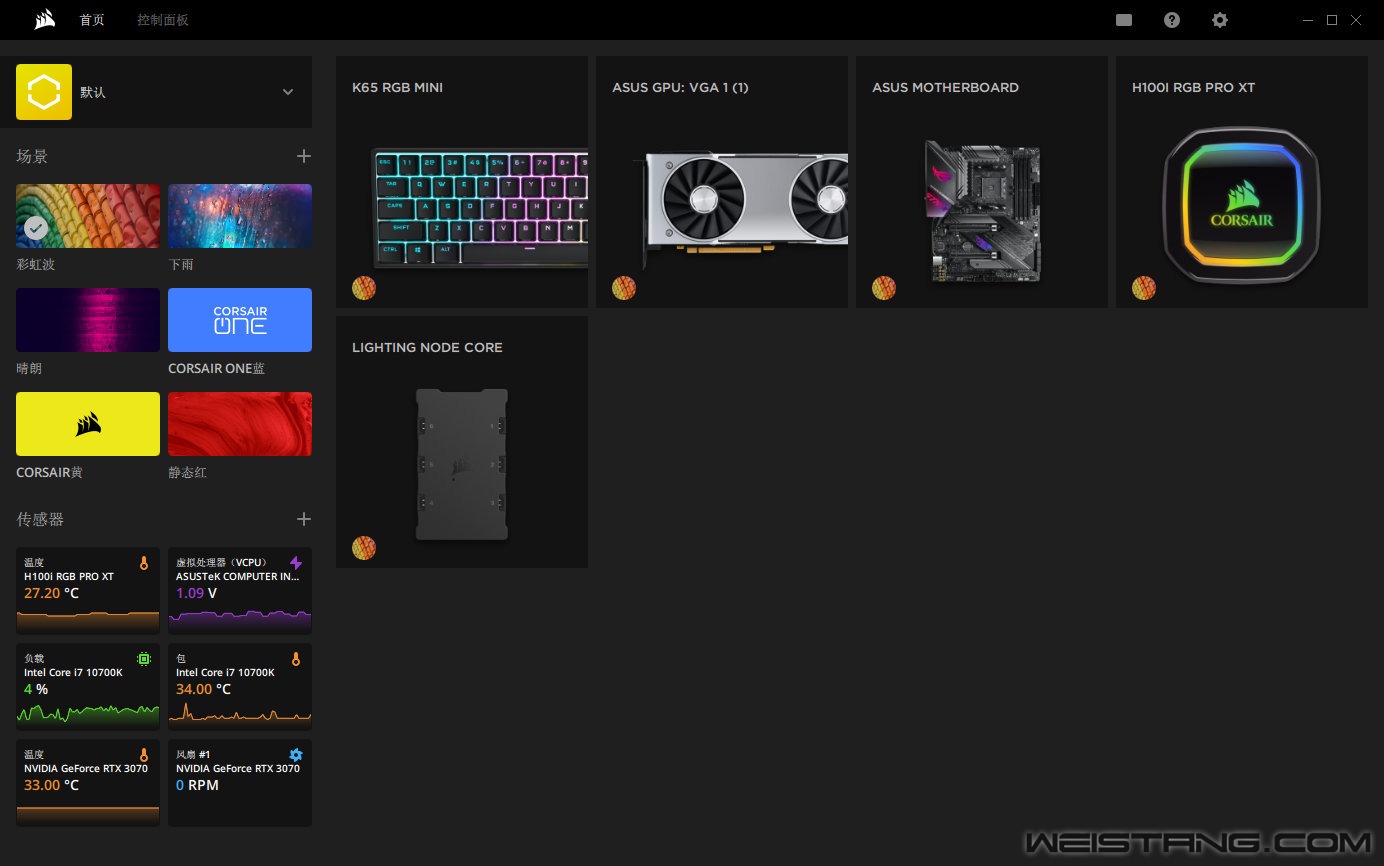Click the 默认 profile name text
The image size is (1384, 866).
click(x=93, y=92)
